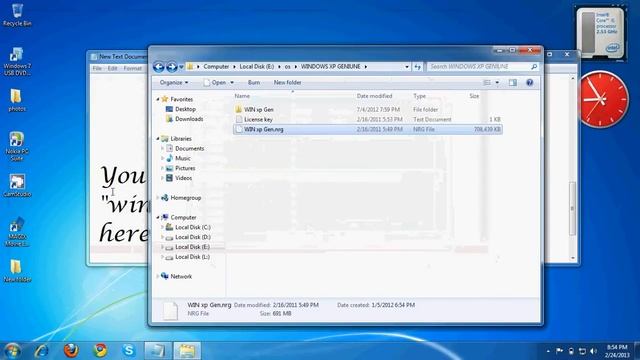This screenshot has width=640, height=360.
Task: Click Computer in the address breadcrumb
Action: 216,67
